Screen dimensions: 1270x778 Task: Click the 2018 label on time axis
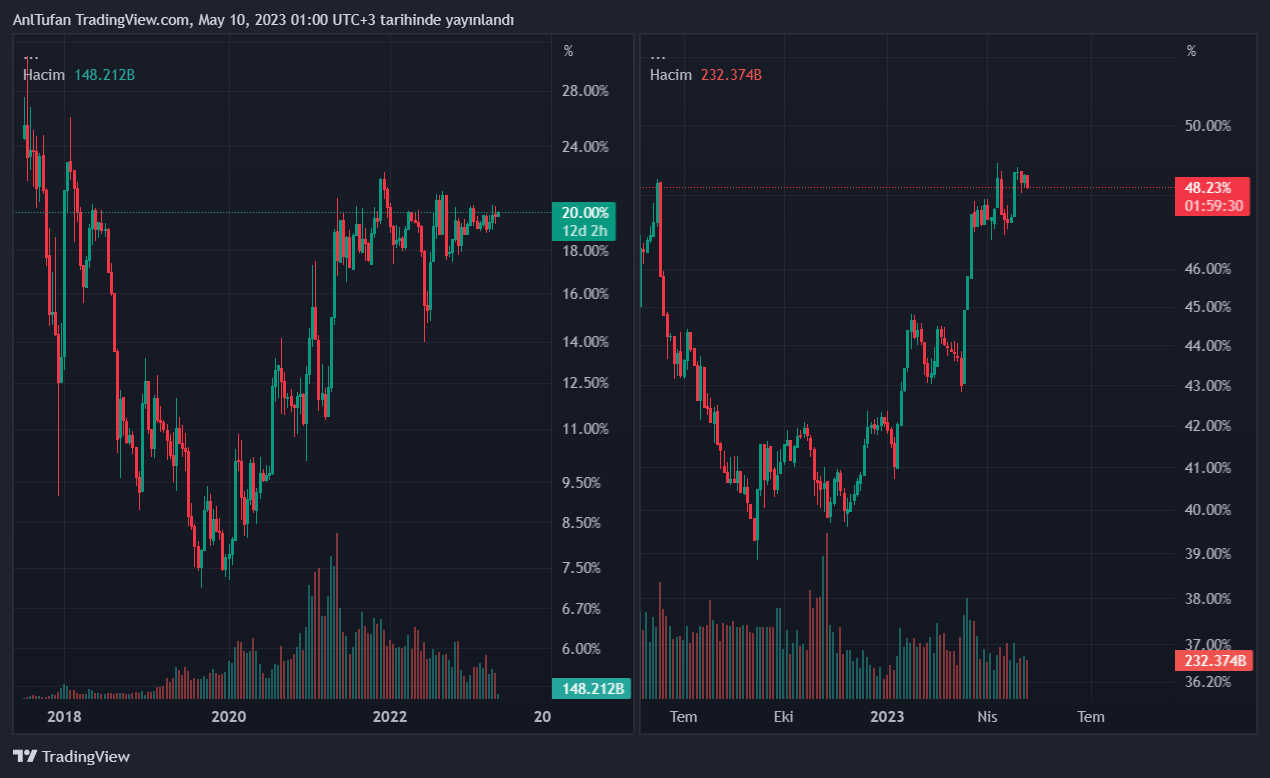[64, 716]
